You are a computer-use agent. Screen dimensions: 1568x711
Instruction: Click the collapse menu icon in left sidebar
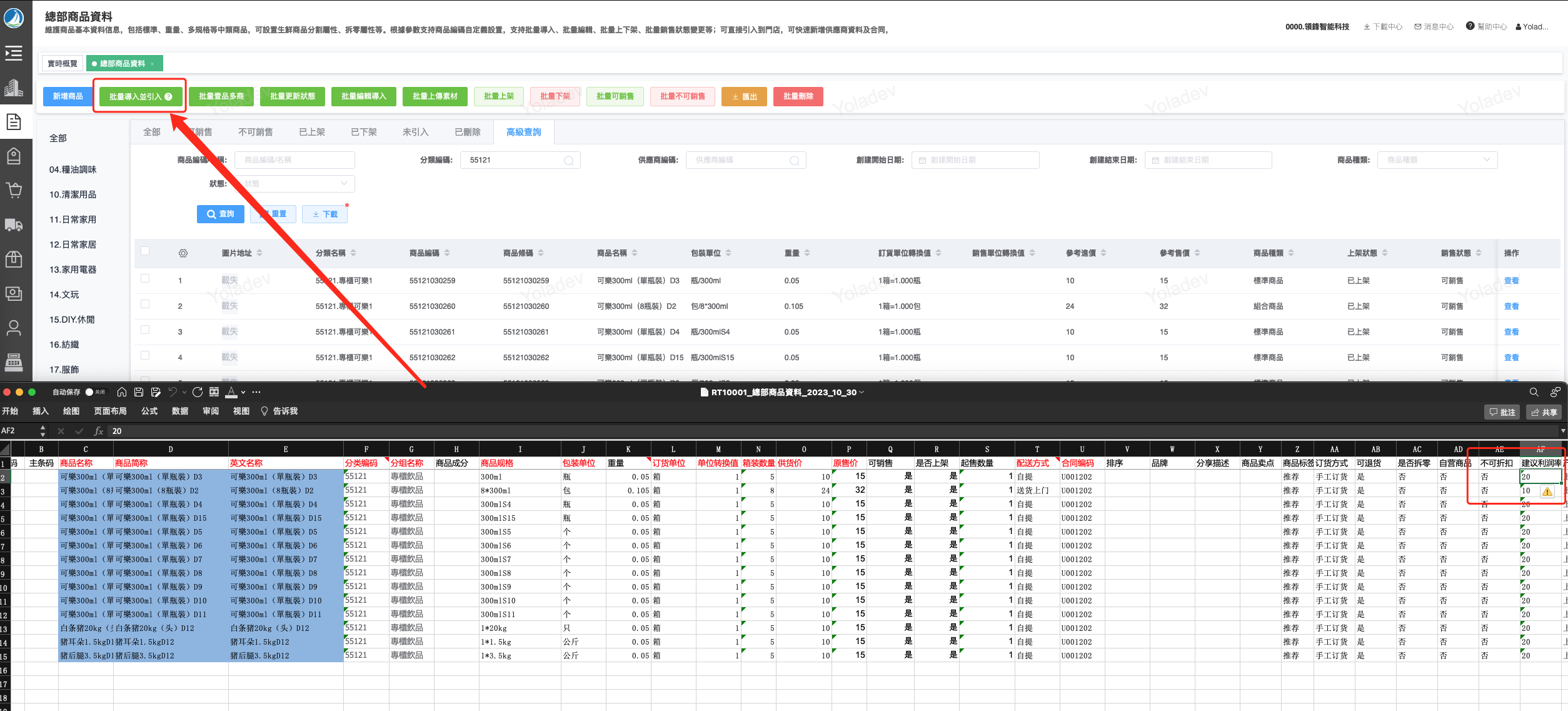point(14,53)
